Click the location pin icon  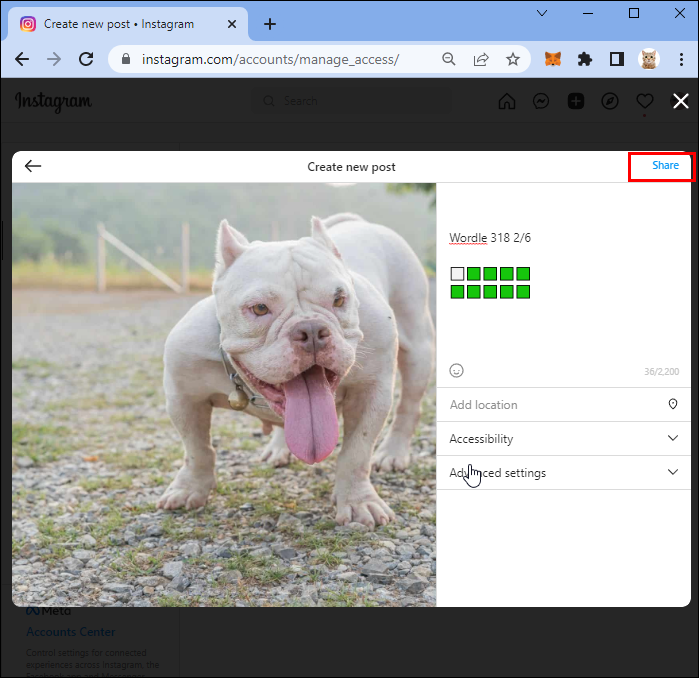pyautogui.click(x=673, y=404)
